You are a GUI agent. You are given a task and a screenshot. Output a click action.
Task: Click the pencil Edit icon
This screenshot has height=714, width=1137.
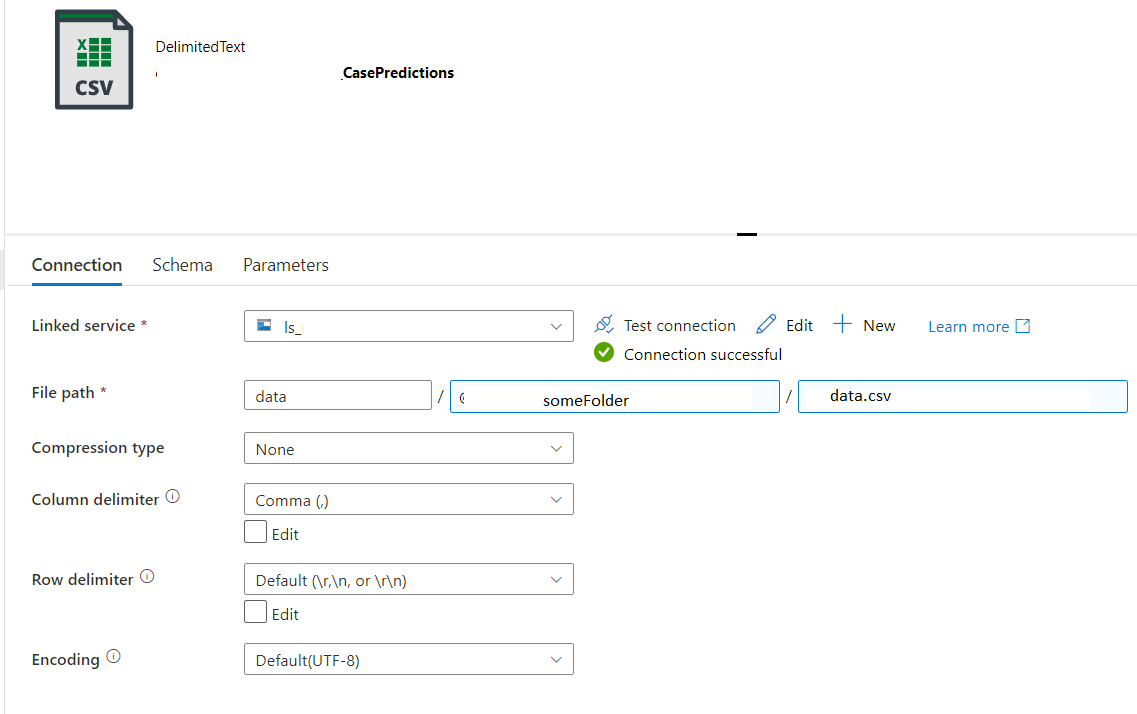point(766,325)
